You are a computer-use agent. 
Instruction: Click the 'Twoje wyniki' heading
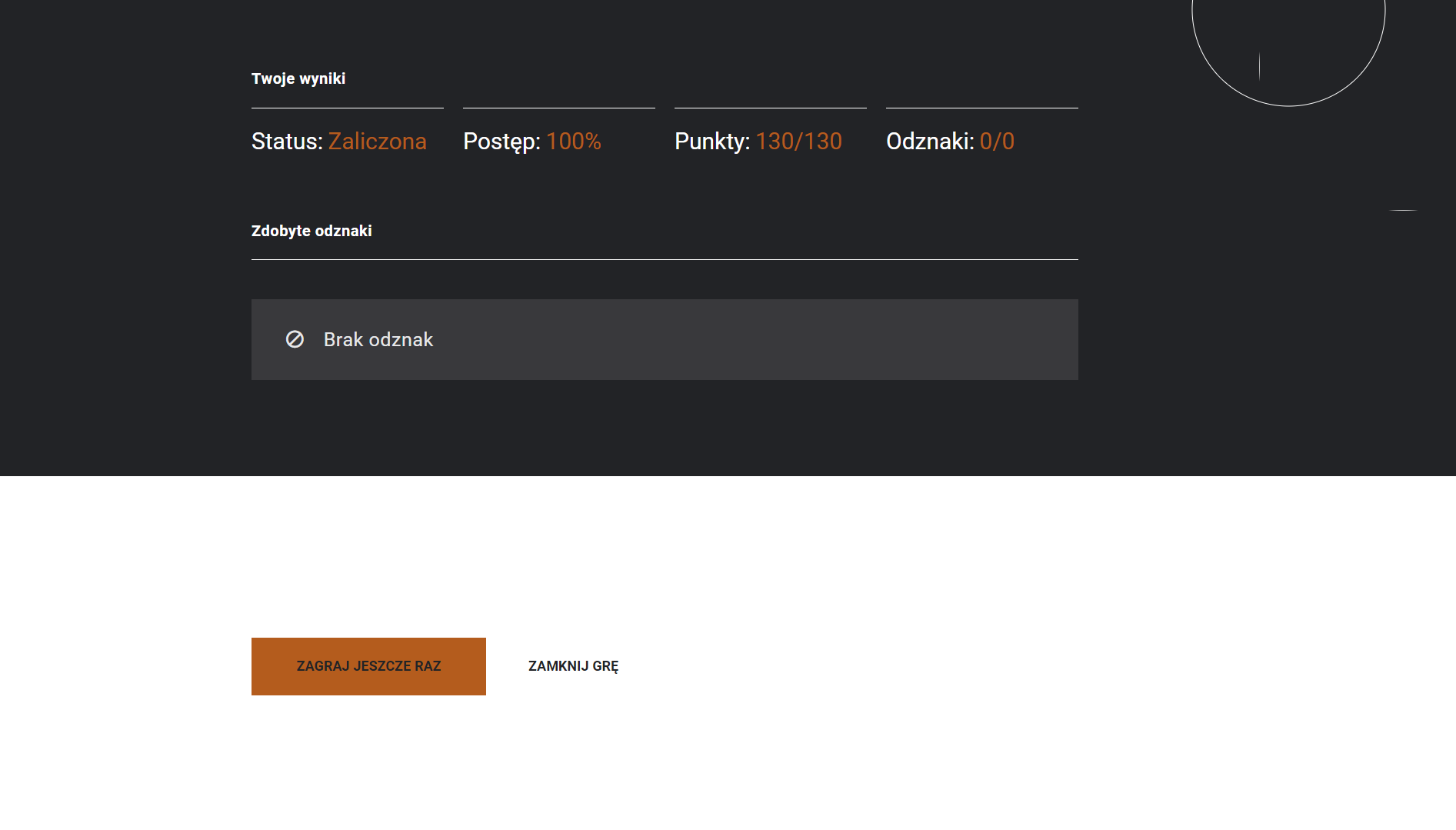pyautogui.click(x=298, y=78)
